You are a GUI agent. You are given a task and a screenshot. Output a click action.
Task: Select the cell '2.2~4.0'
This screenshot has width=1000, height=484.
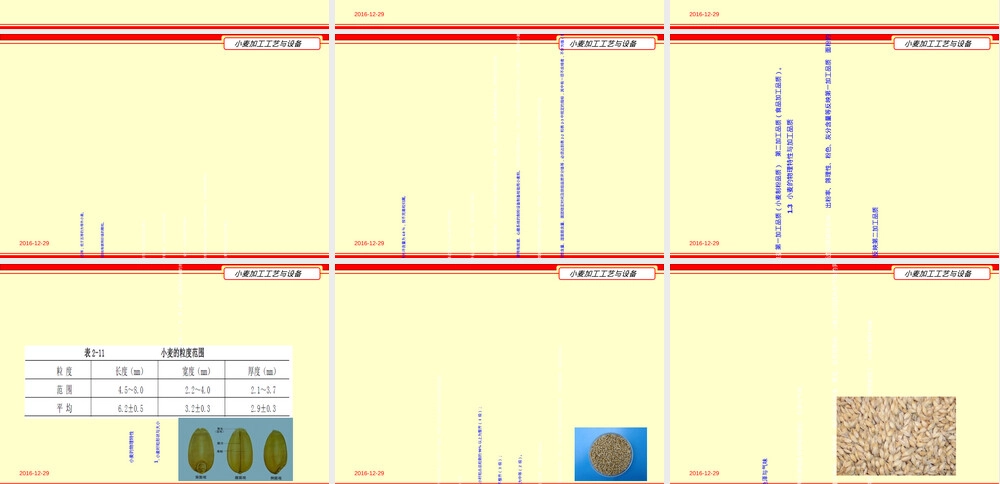coord(197,390)
